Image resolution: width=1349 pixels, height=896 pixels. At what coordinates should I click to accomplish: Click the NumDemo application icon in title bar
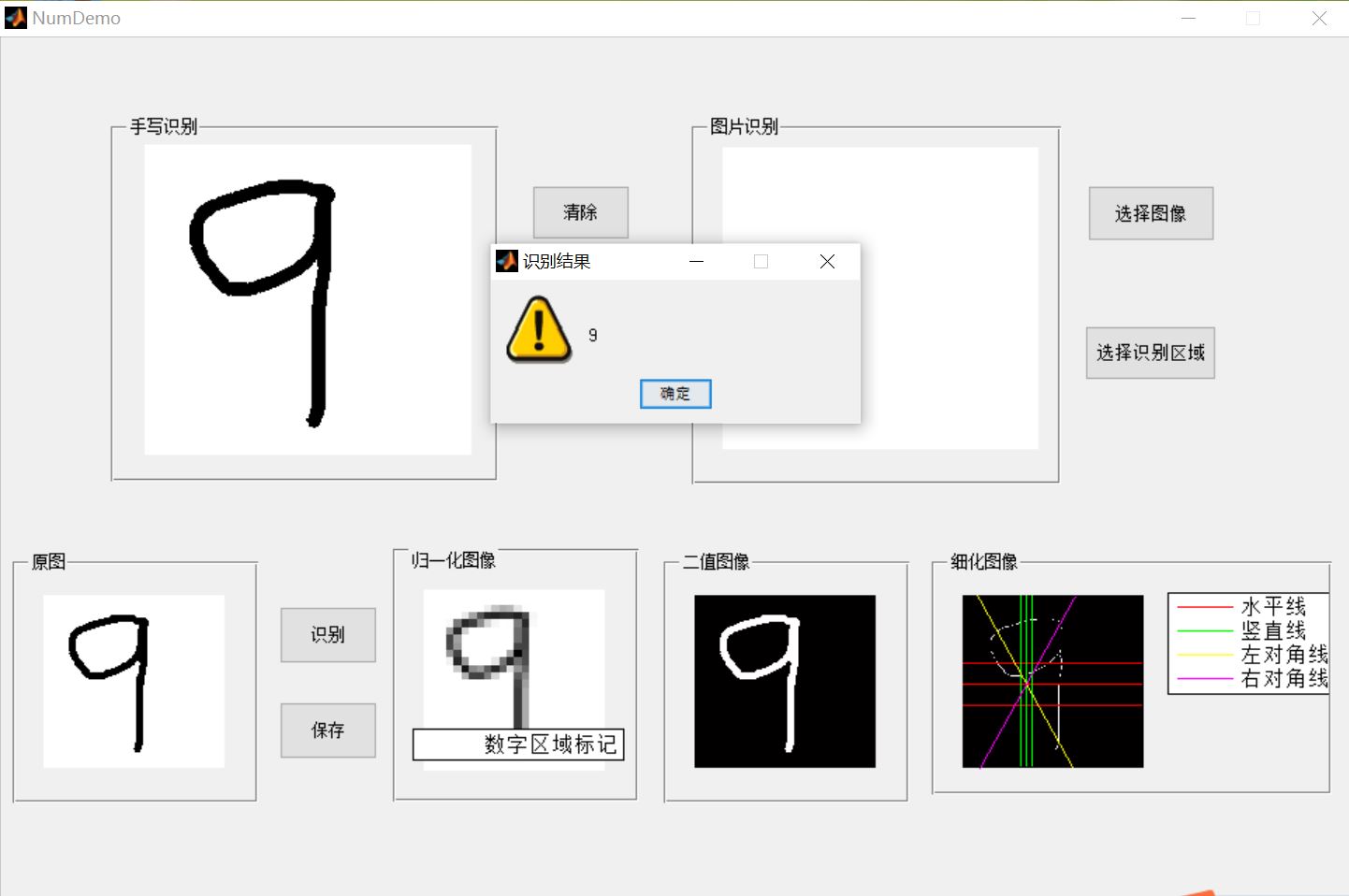(x=14, y=17)
